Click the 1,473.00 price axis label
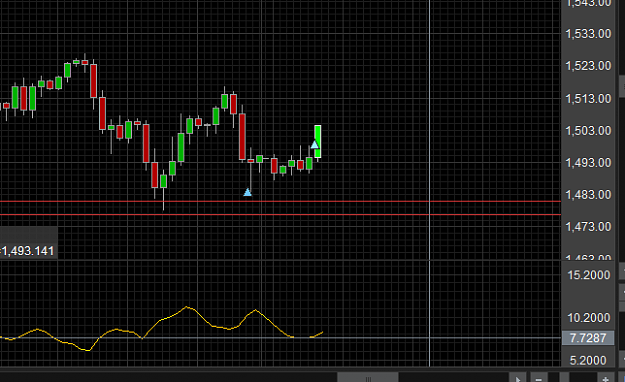 pos(588,227)
